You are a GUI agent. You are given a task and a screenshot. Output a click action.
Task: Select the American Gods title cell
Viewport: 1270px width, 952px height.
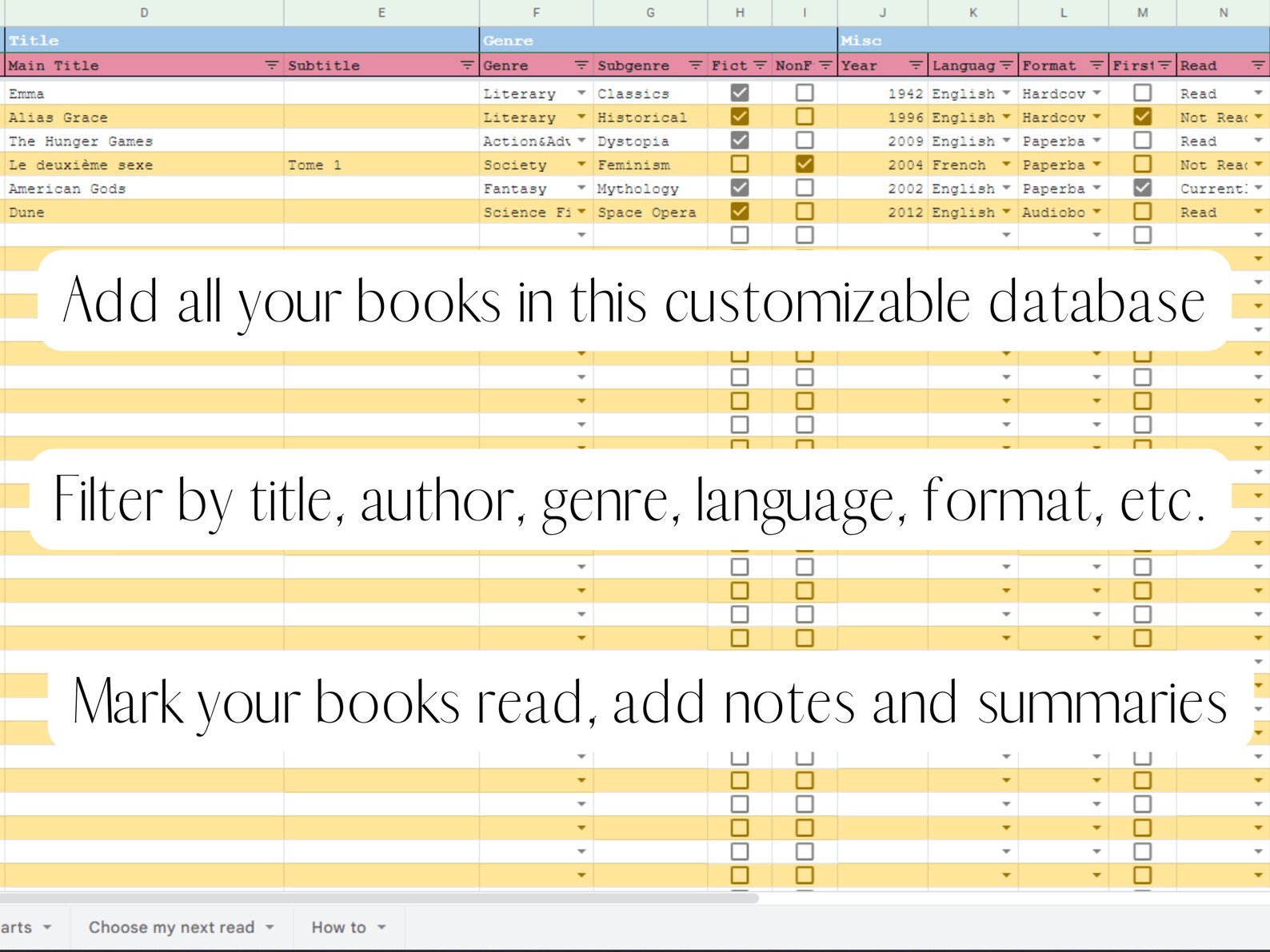(144, 189)
